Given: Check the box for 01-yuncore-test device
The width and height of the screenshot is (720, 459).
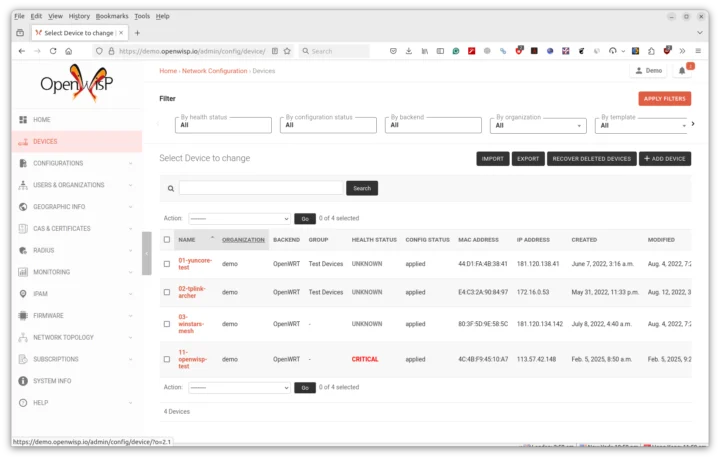Looking at the screenshot, I should point(167,264).
